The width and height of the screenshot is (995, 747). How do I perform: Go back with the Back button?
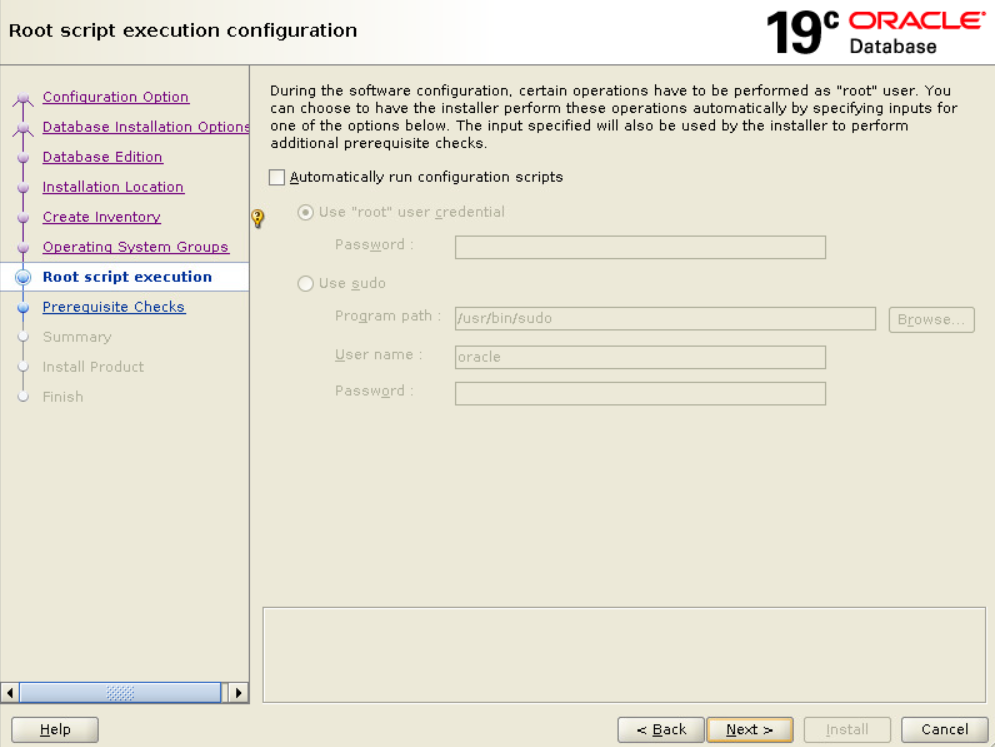coord(661,730)
